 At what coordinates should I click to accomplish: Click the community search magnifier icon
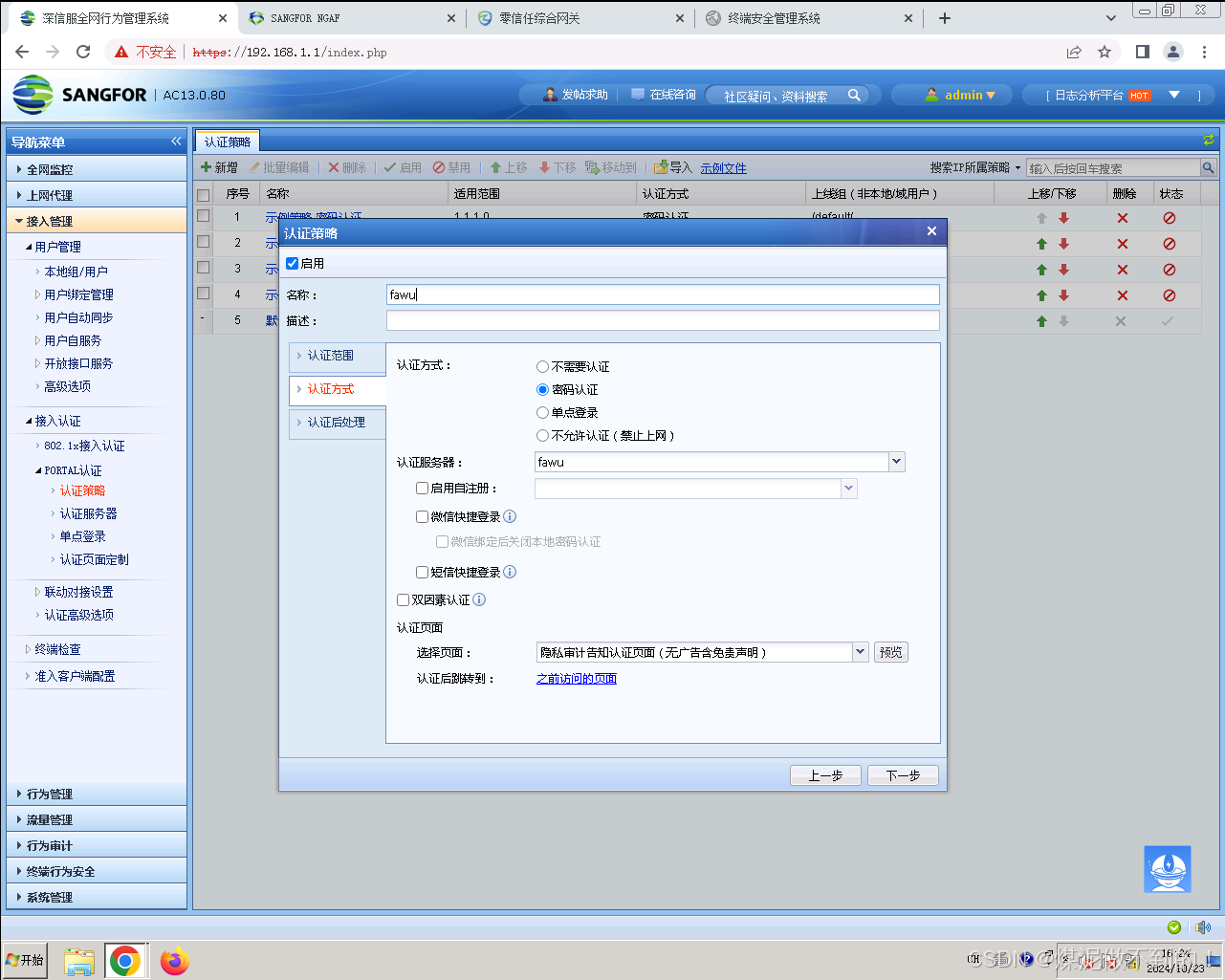854,95
